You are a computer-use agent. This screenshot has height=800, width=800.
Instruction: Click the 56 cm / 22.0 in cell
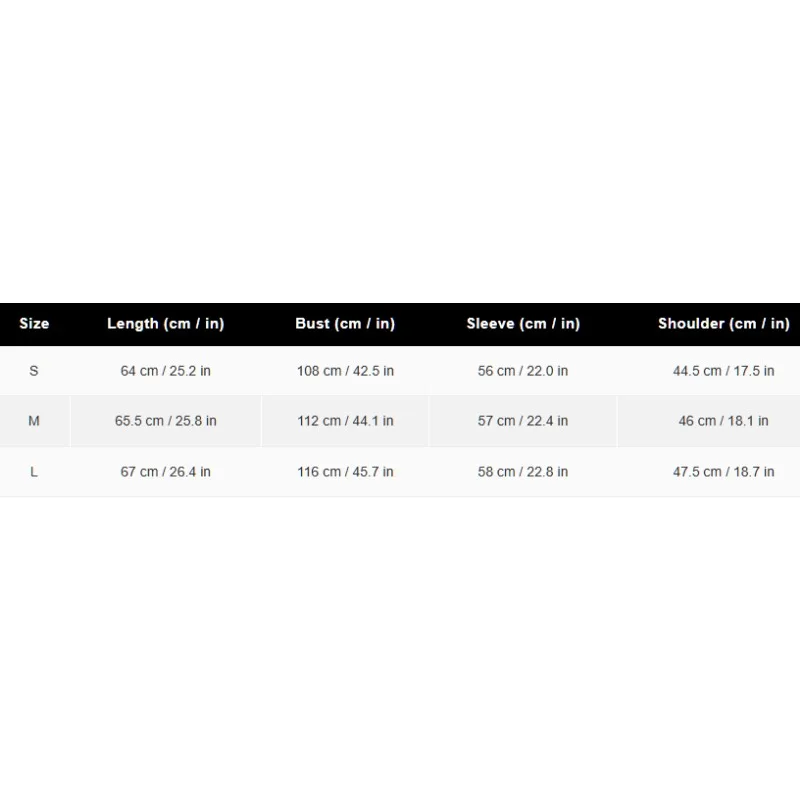coord(522,371)
